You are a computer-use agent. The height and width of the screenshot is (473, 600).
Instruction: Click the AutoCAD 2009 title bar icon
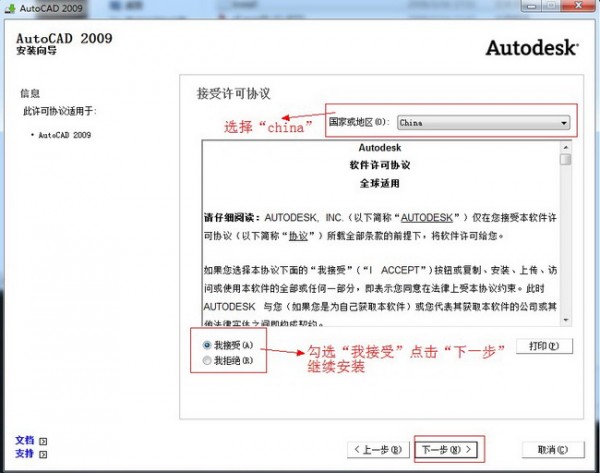click(x=10, y=8)
